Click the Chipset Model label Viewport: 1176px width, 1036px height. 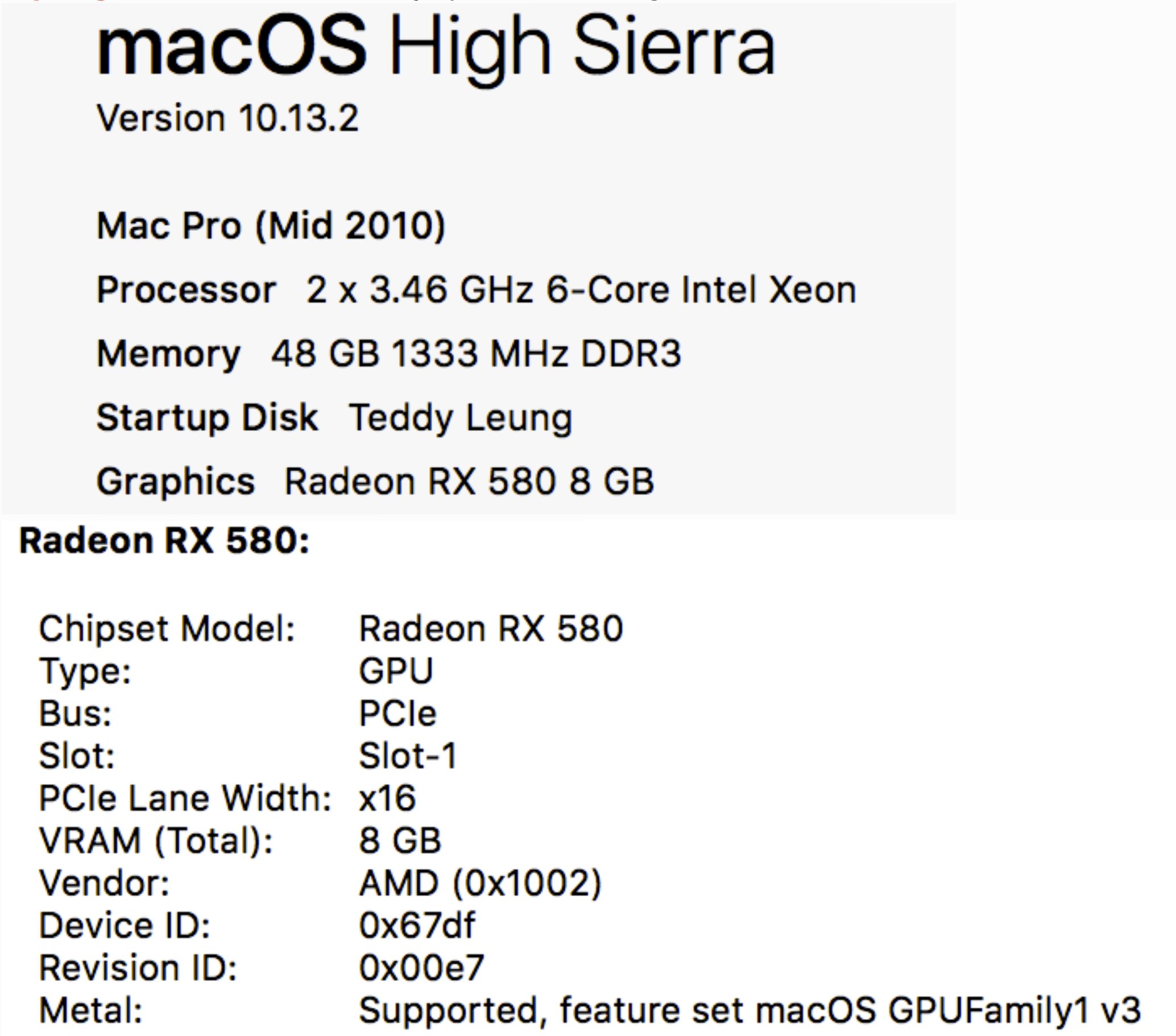167,628
